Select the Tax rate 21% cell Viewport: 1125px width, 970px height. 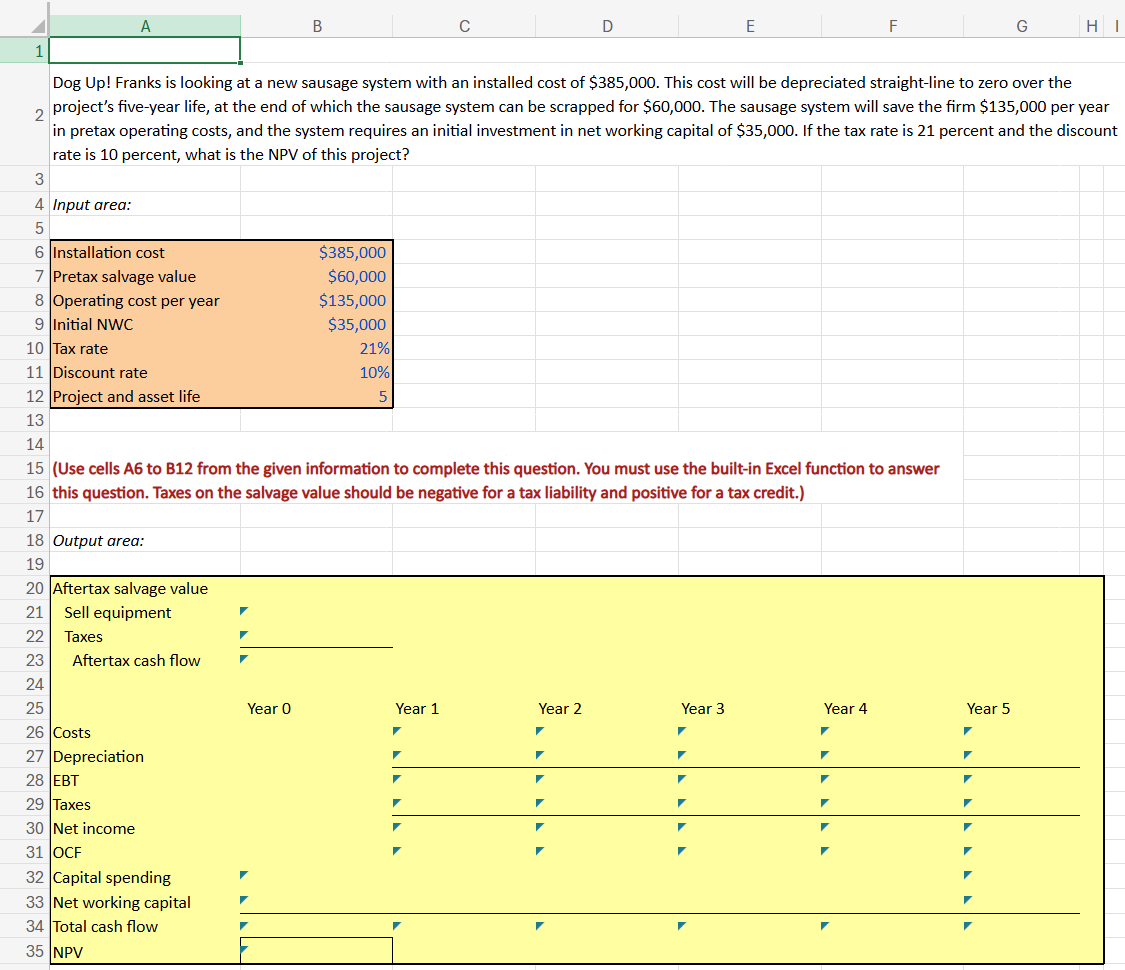point(316,348)
